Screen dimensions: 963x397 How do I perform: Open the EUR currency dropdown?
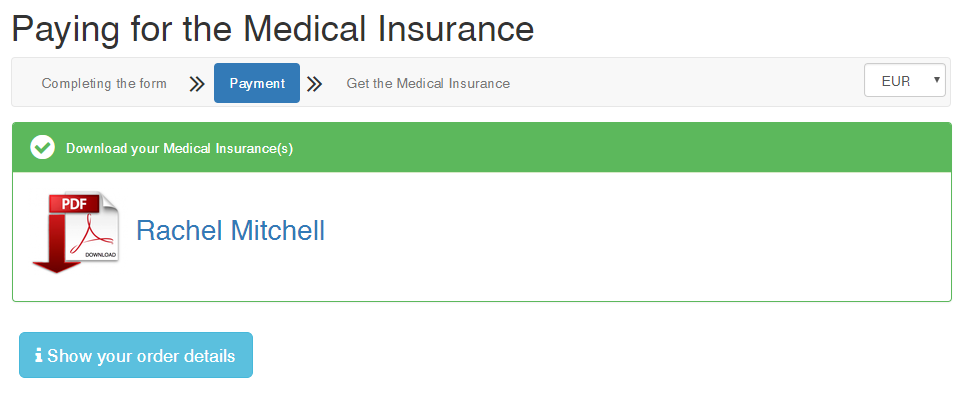point(905,81)
